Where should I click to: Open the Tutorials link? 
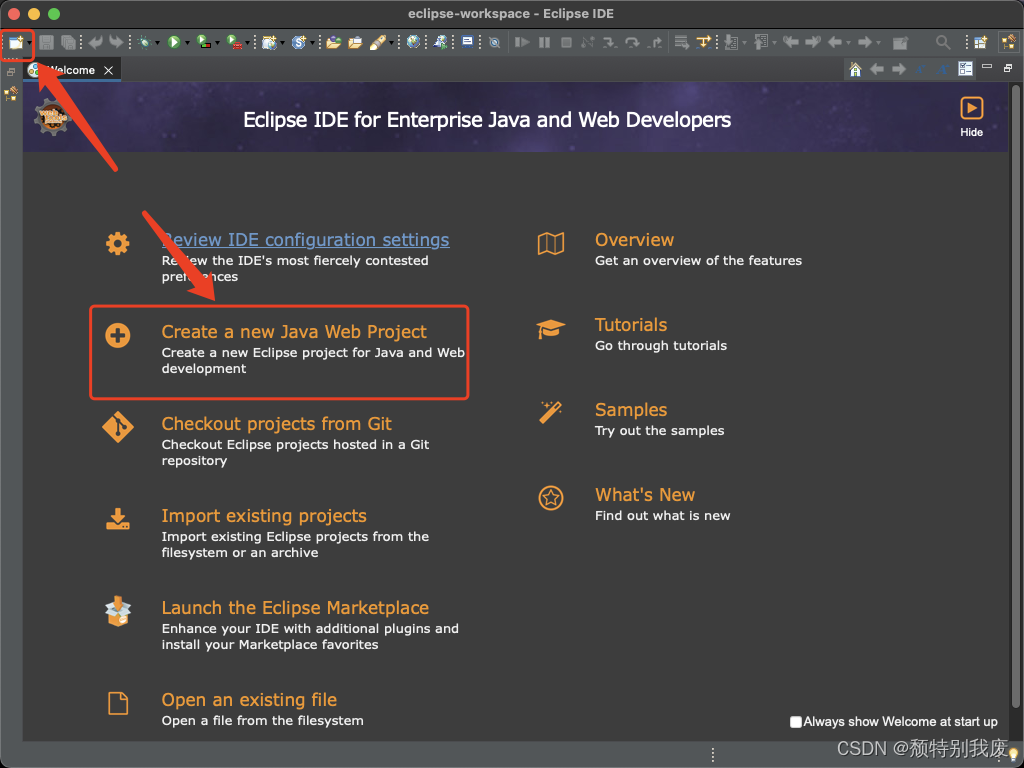pyautogui.click(x=631, y=325)
